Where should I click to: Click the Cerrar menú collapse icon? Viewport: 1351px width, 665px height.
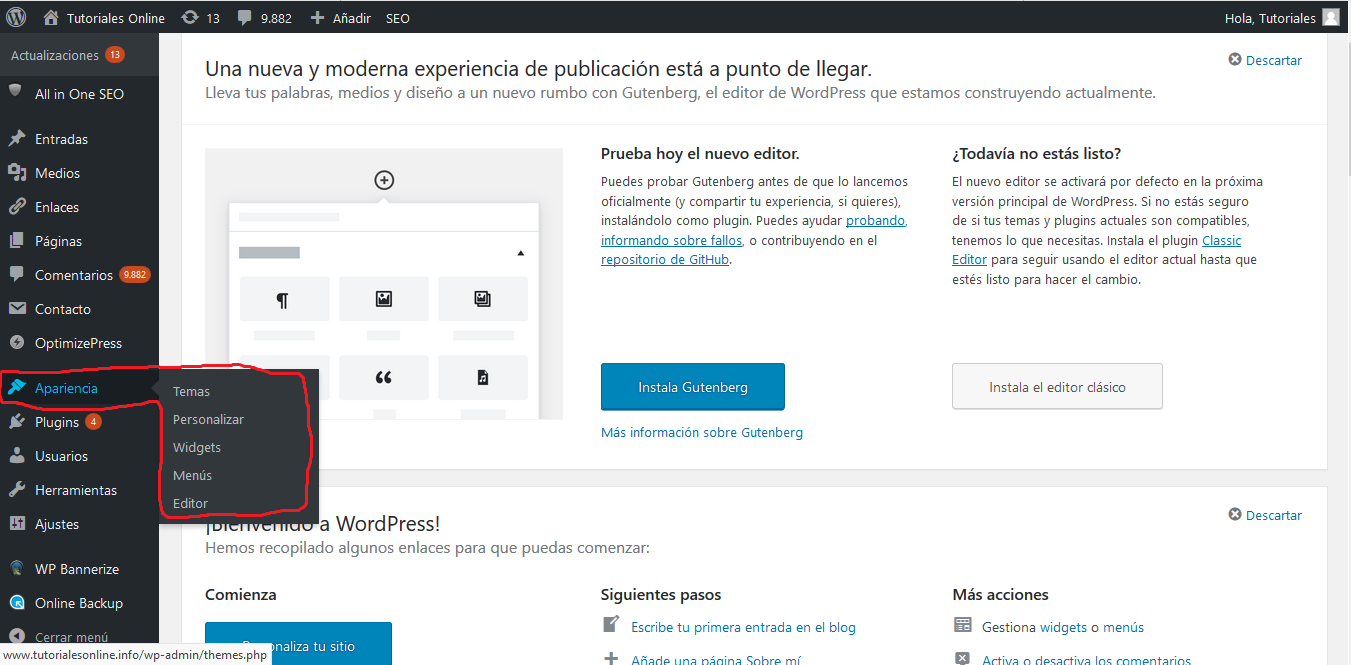[x=17, y=637]
